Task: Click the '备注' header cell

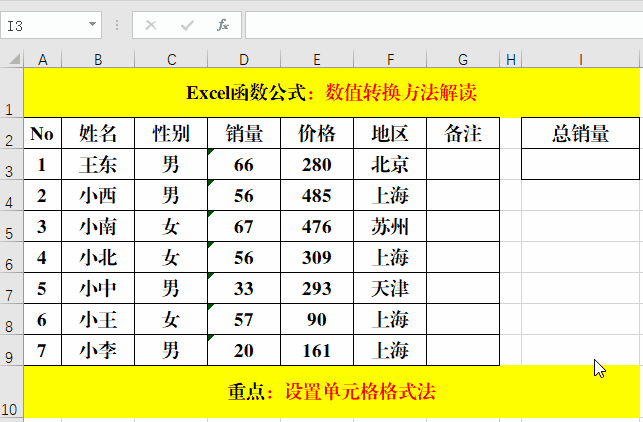Action: pos(463,133)
